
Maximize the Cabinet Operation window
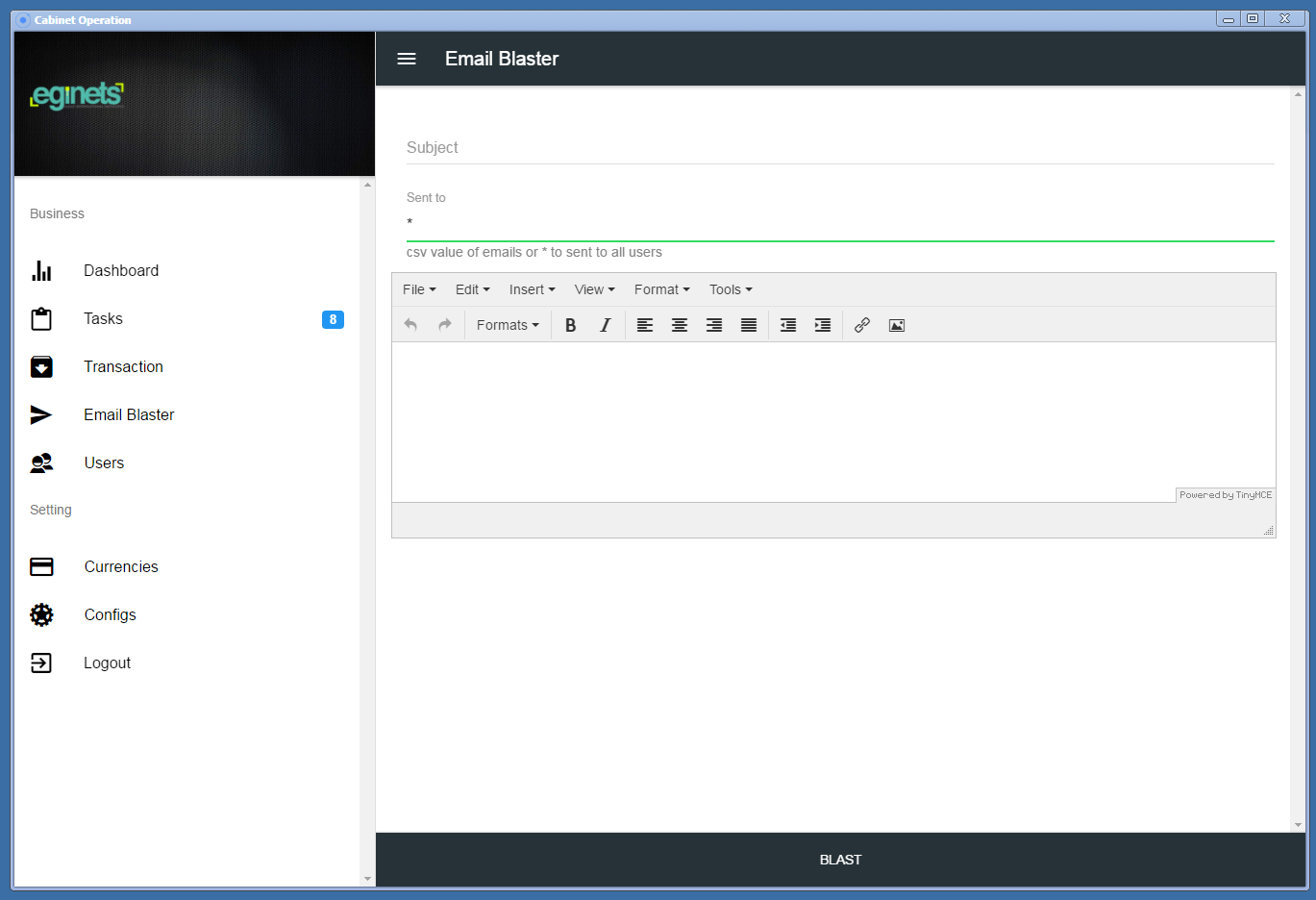[1253, 18]
